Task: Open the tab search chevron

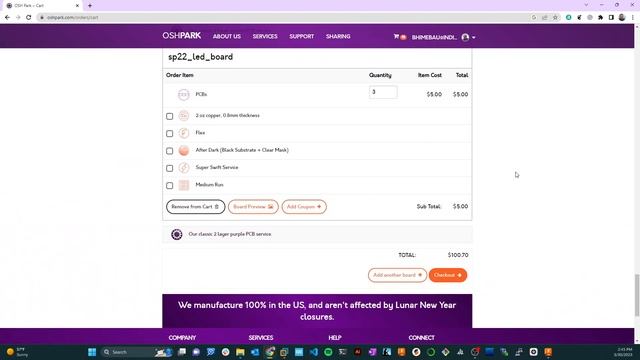Action: (586, 5)
